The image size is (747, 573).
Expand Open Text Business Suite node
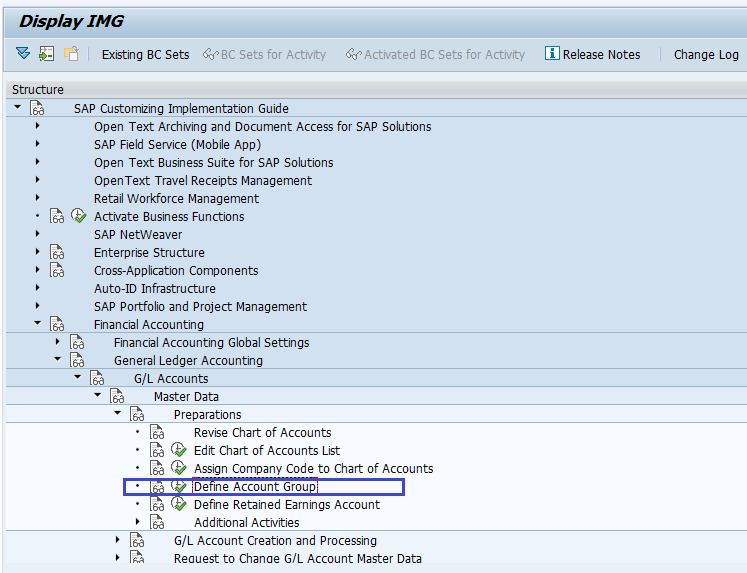(x=38, y=162)
